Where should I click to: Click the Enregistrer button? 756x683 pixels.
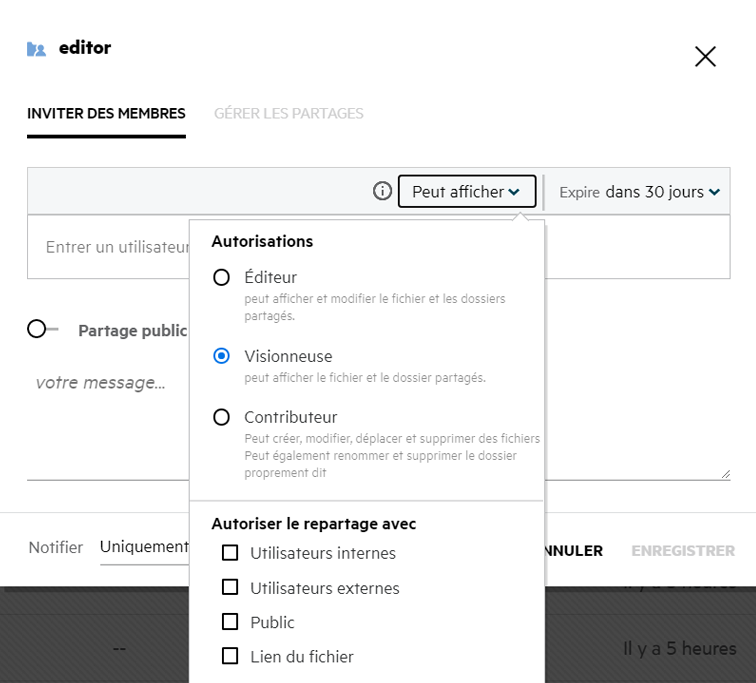(682, 551)
